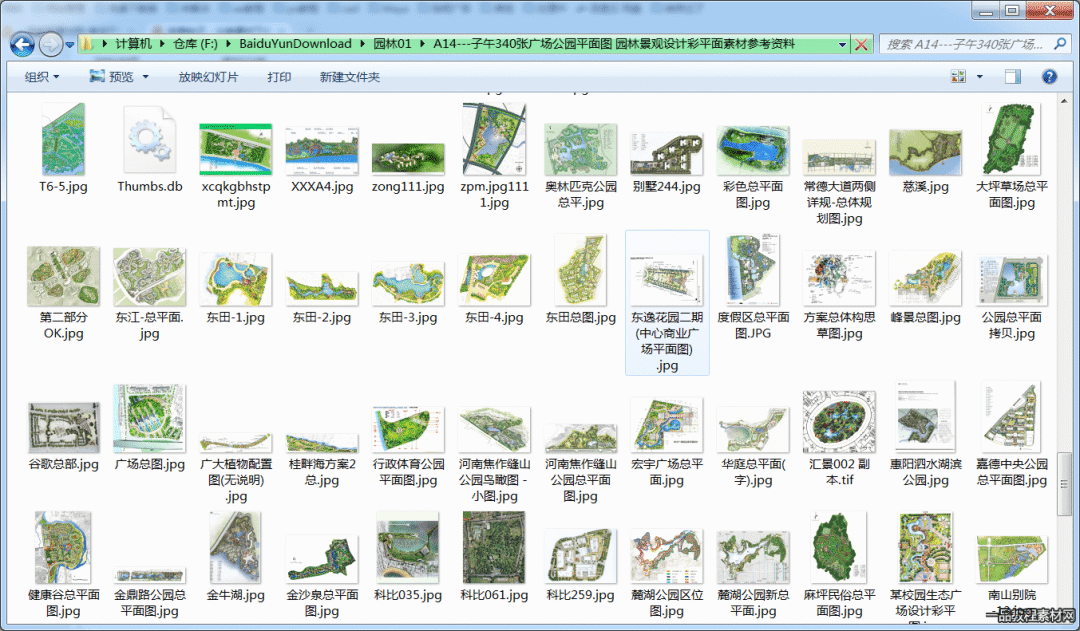Open the 组织 menu
This screenshot has width=1080, height=631.
(x=41, y=77)
